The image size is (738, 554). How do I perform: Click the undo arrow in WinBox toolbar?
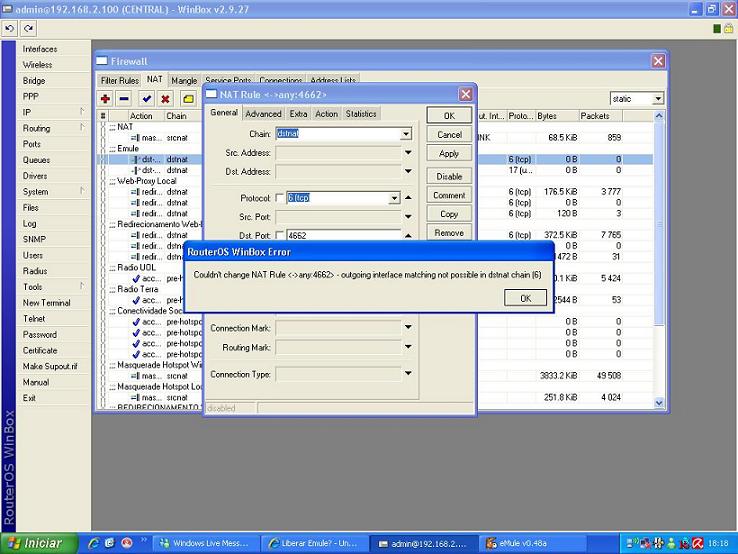click(x=10, y=28)
